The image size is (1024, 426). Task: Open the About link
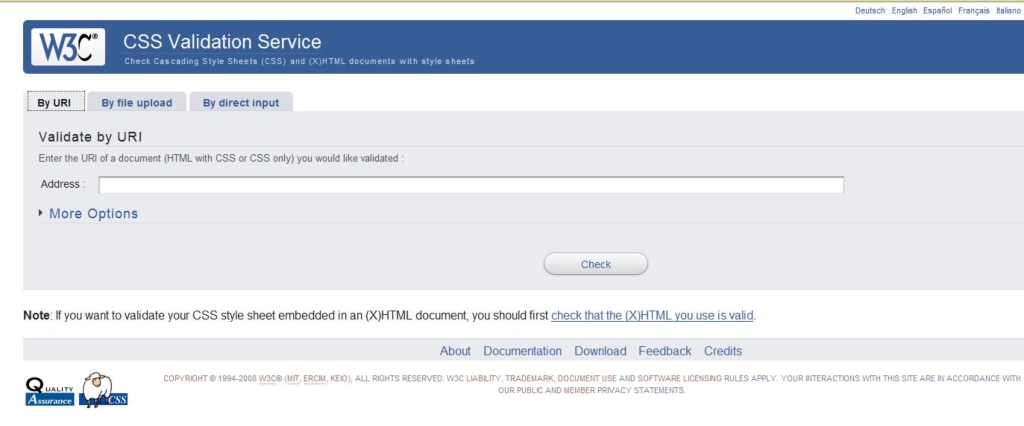pos(455,351)
